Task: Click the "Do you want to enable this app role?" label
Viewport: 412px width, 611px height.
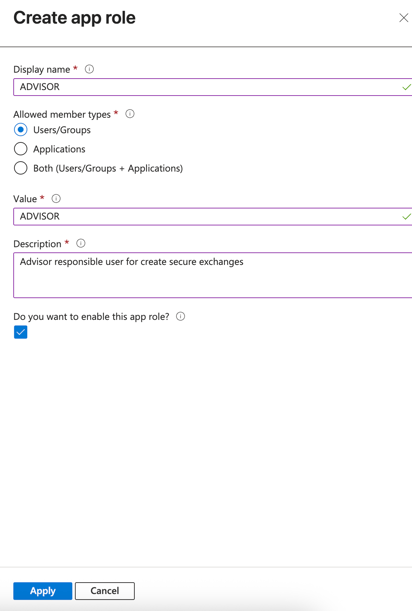Action: pyautogui.click(x=92, y=316)
